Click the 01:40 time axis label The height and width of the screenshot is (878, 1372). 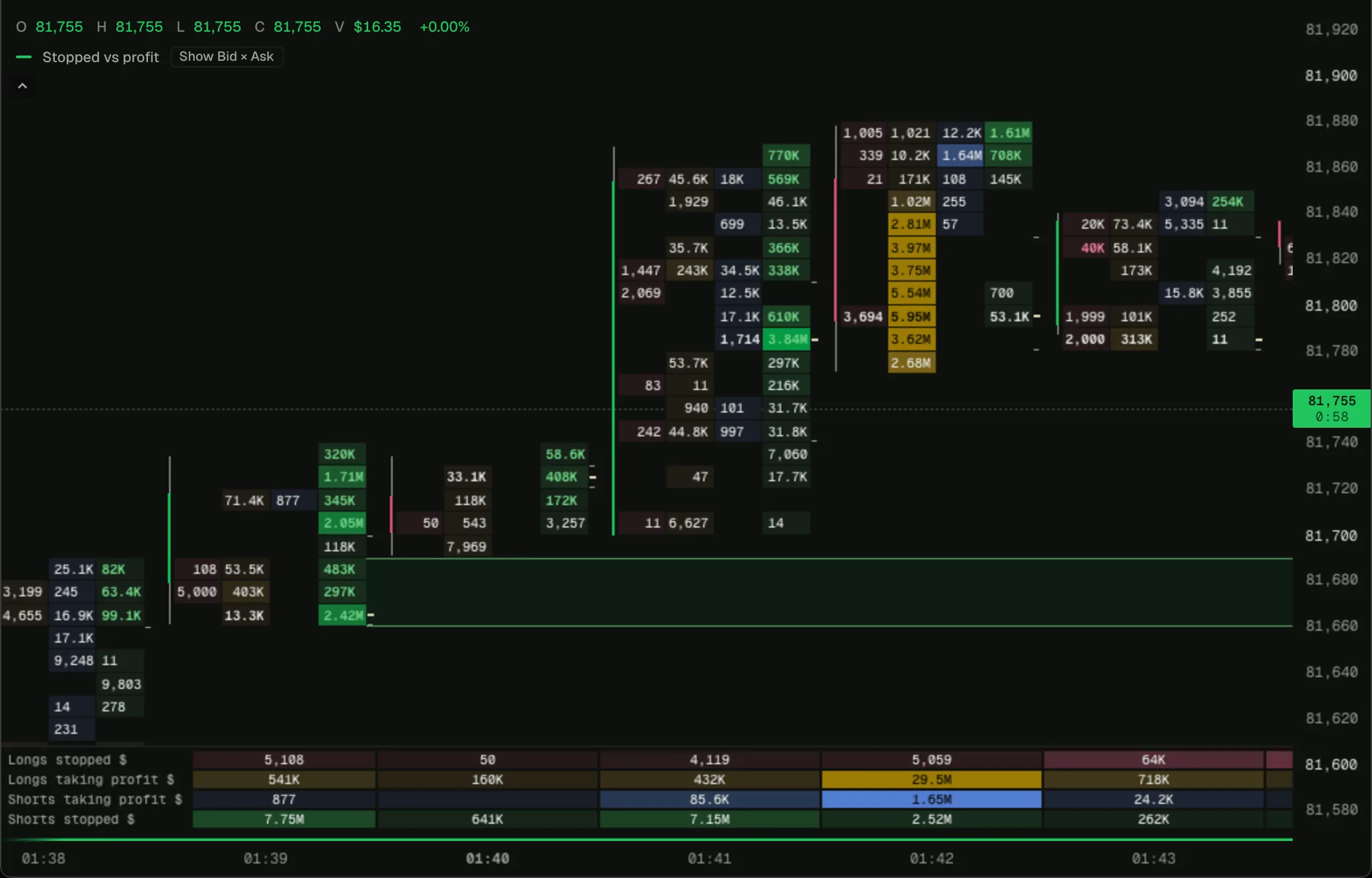click(x=488, y=858)
